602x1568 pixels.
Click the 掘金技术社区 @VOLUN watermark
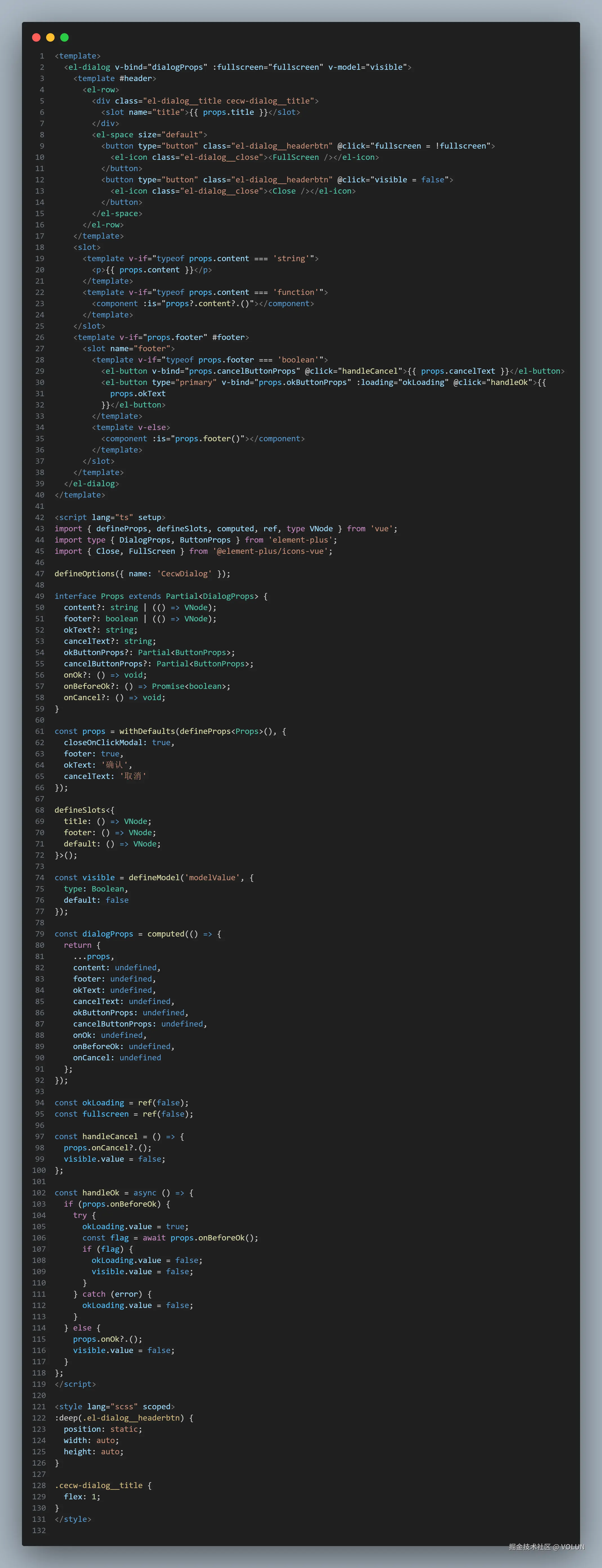tap(546, 1547)
